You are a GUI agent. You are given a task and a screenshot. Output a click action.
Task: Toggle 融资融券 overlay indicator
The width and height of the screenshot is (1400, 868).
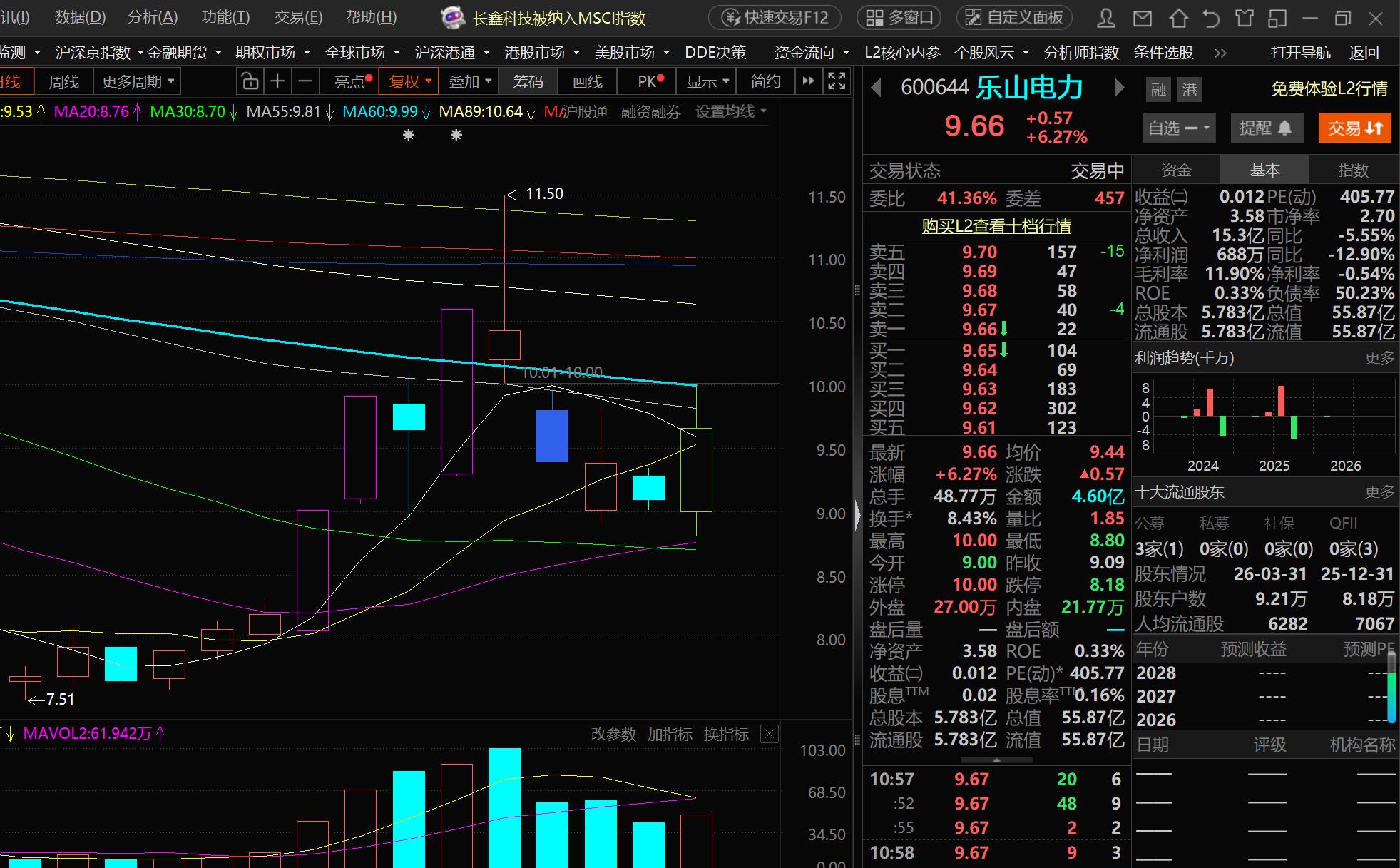pos(651,112)
